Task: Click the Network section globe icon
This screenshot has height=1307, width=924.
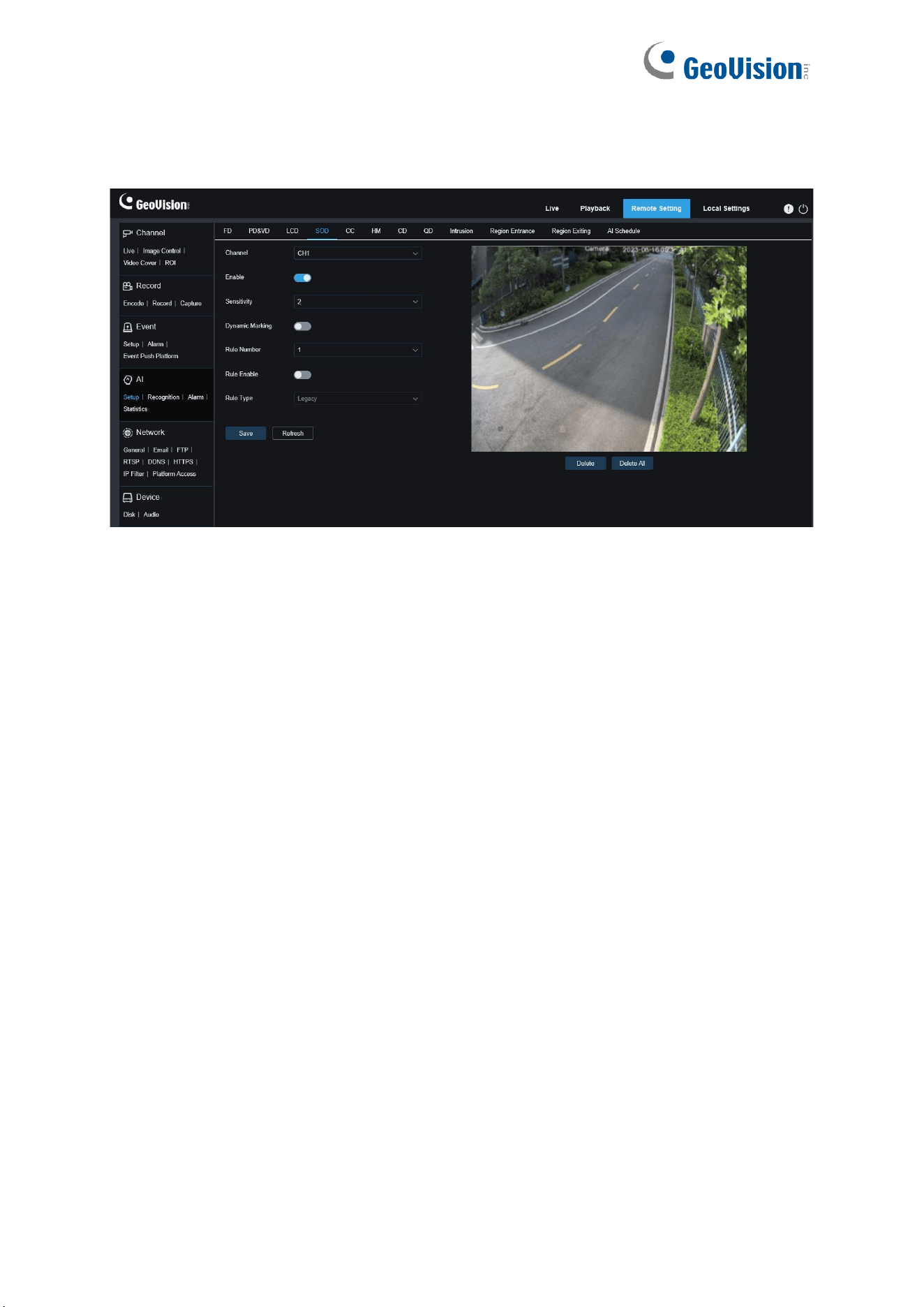Action: pos(128,433)
